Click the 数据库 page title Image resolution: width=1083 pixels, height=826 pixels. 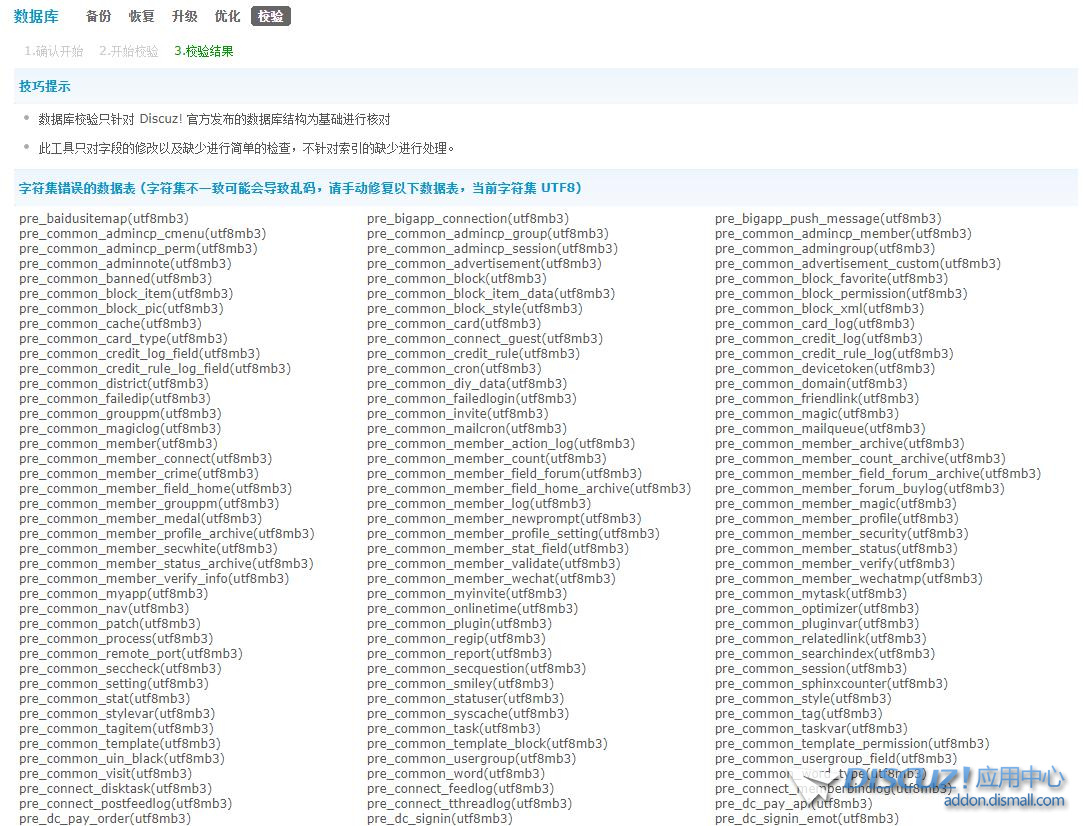pyautogui.click(x=36, y=16)
